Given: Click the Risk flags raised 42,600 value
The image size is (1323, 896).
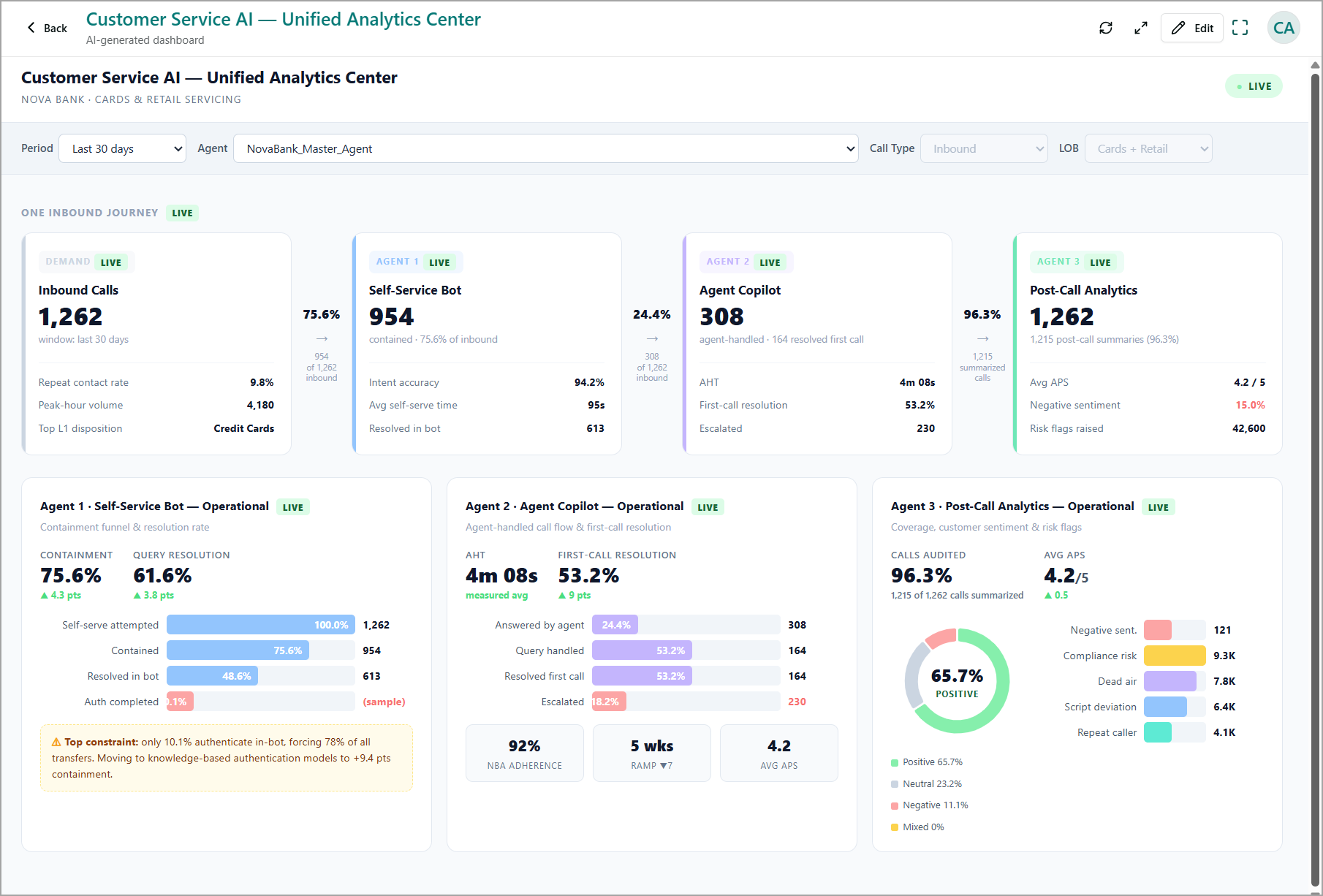Looking at the screenshot, I should [1248, 428].
